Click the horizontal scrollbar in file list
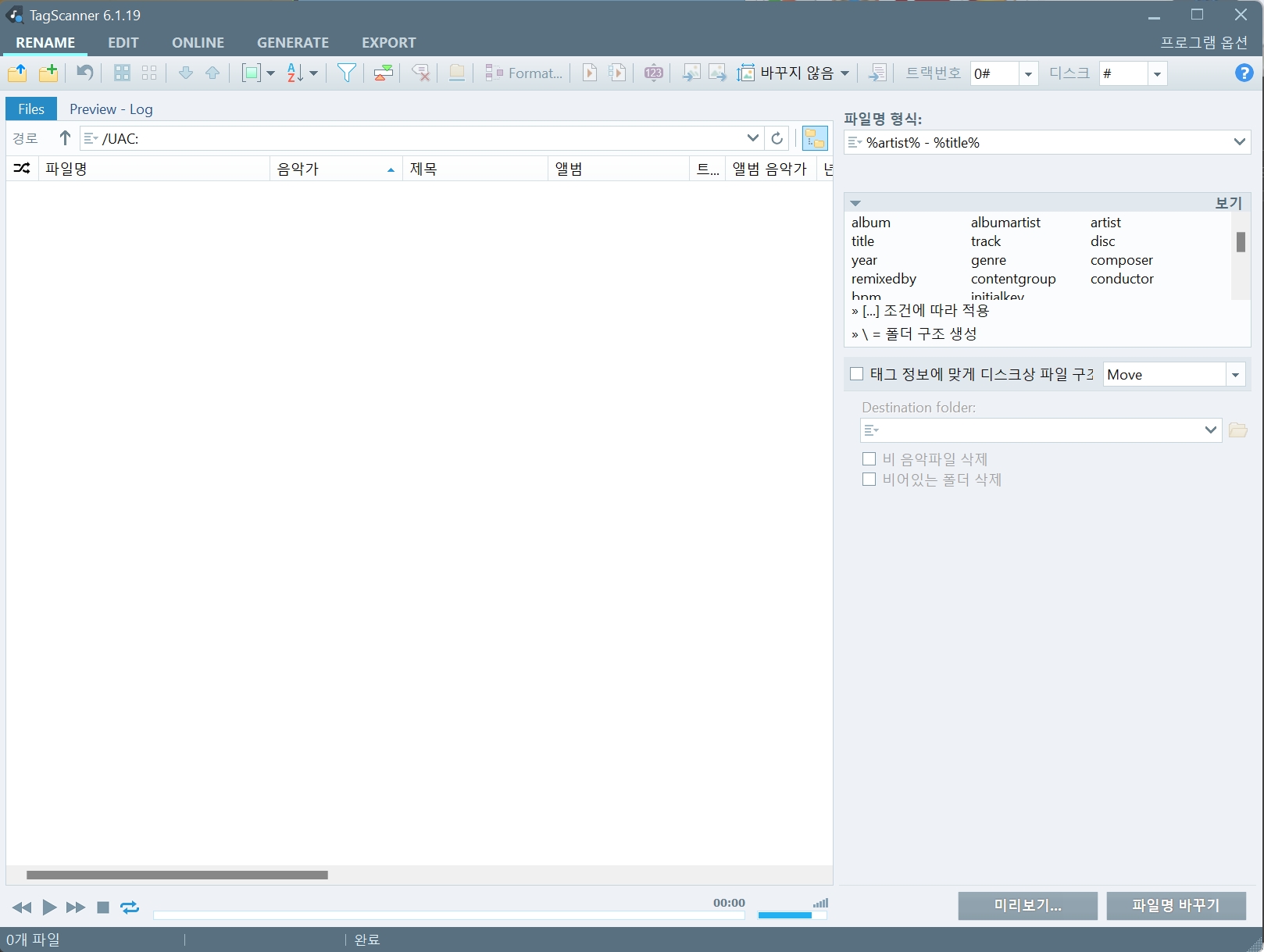Image resolution: width=1264 pixels, height=952 pixels. (177, 875)
